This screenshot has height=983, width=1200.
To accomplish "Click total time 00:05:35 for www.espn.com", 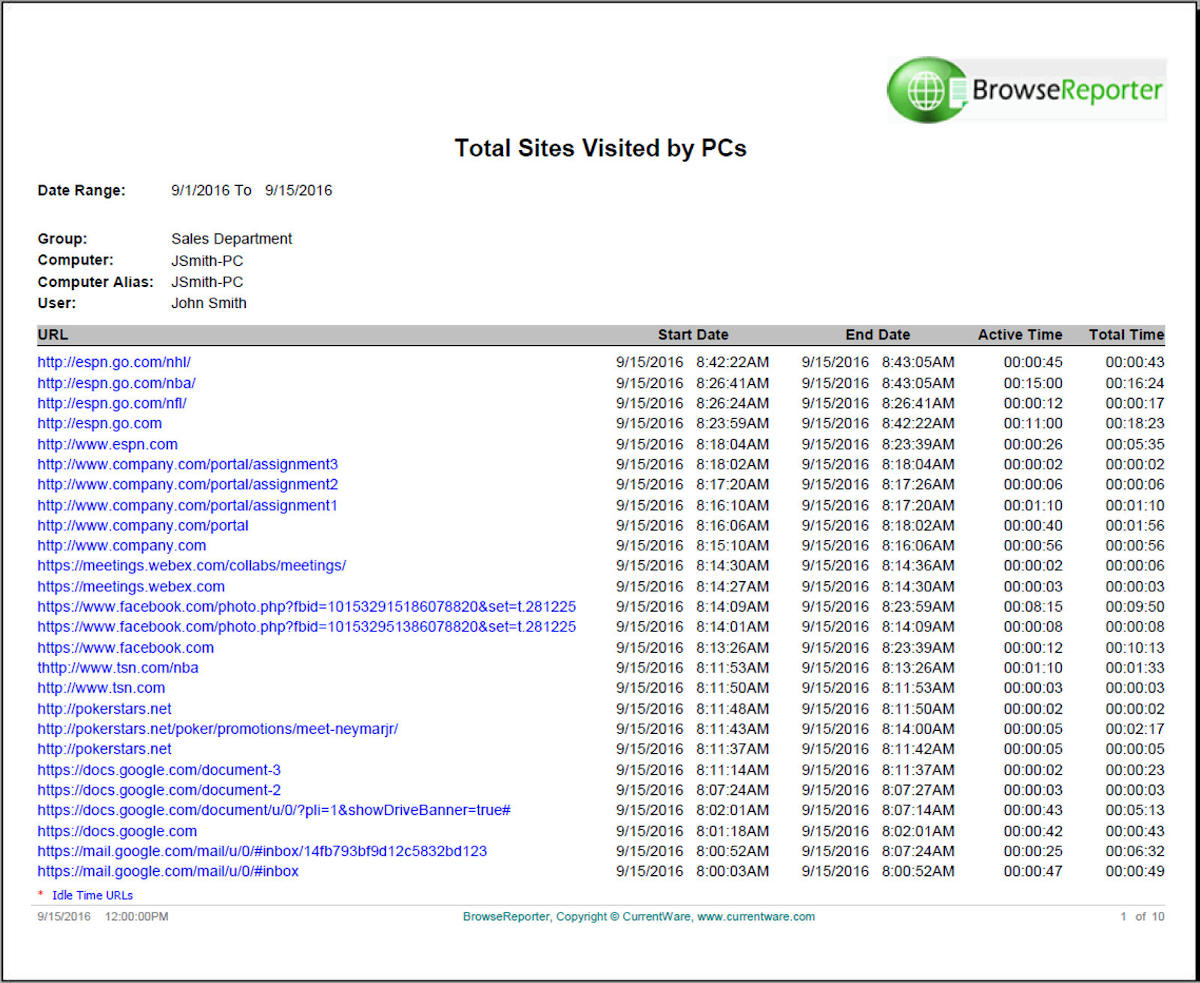I will coord(1135,444).
